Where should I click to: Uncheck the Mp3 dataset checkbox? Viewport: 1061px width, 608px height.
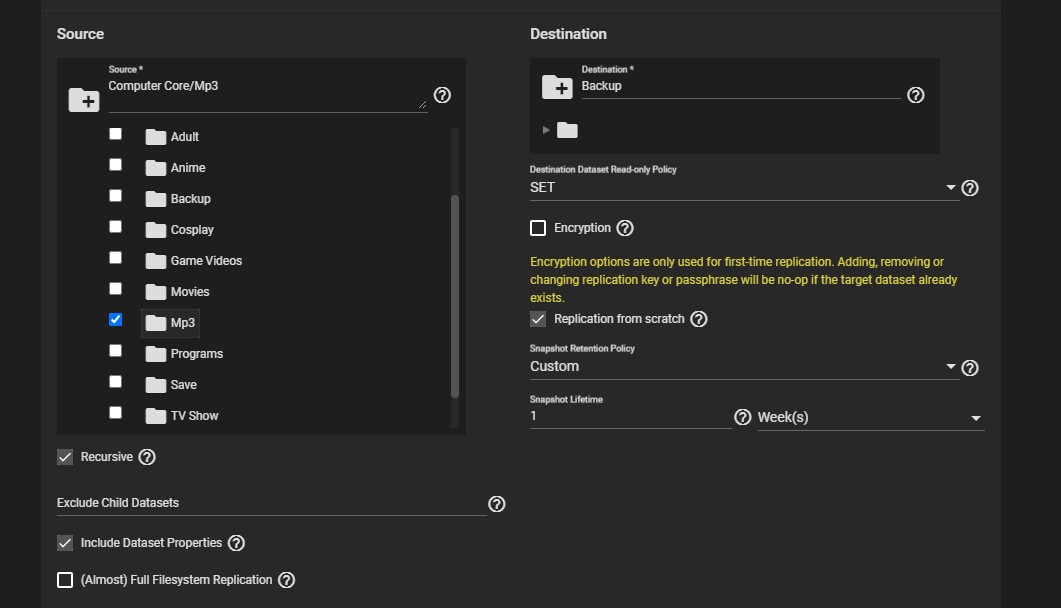pyautogui.click(x=116, y=320)
